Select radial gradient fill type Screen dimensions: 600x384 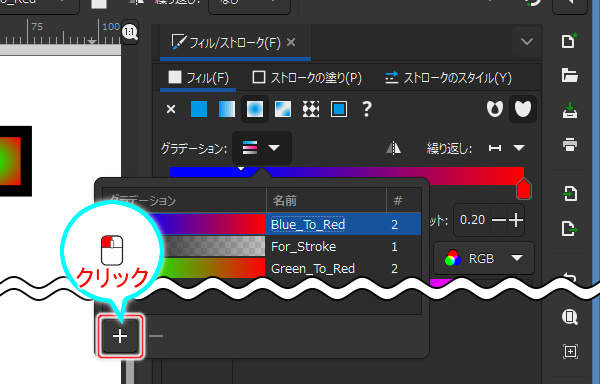[255, 109]
